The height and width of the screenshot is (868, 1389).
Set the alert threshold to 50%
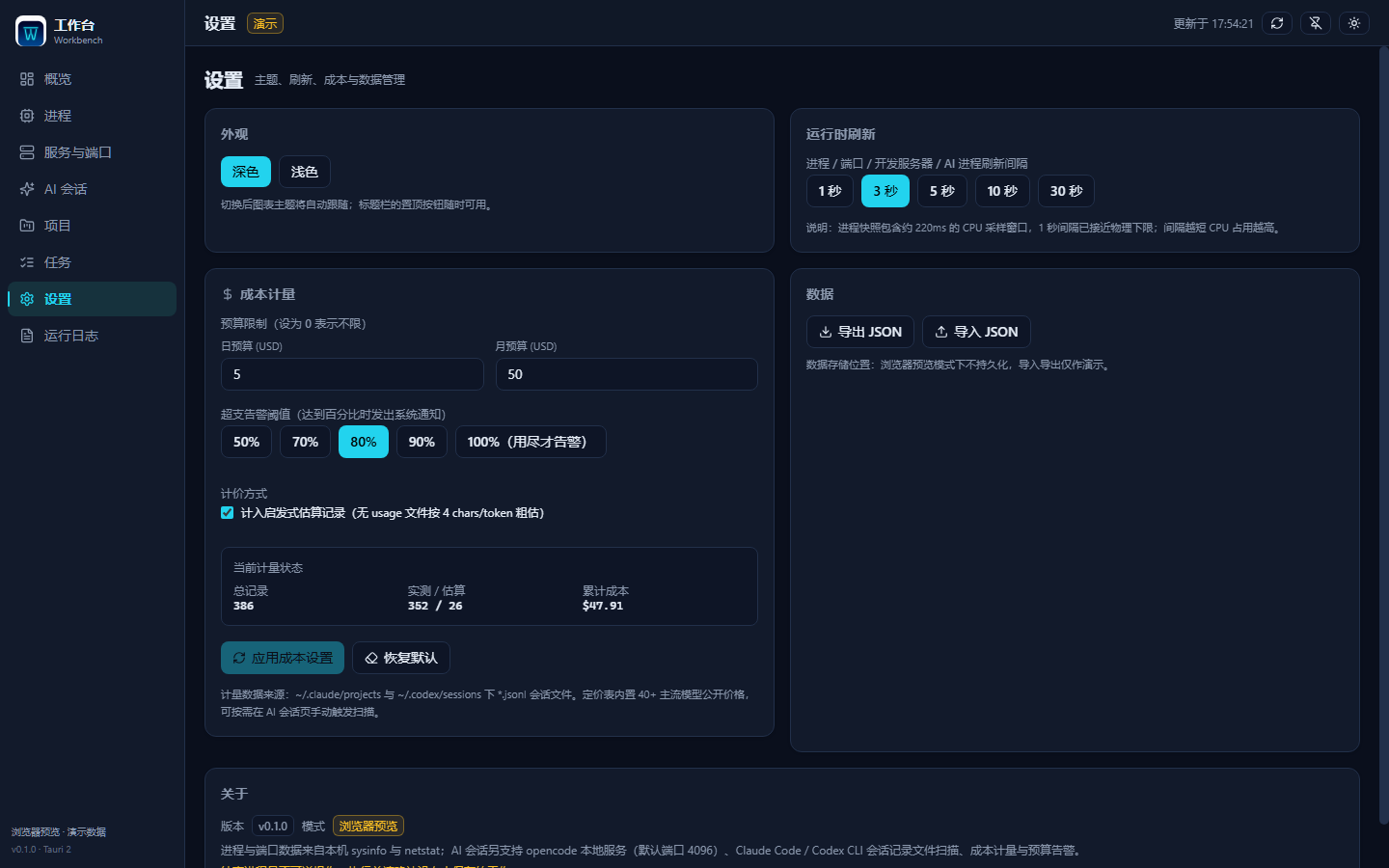pos(246,442)
